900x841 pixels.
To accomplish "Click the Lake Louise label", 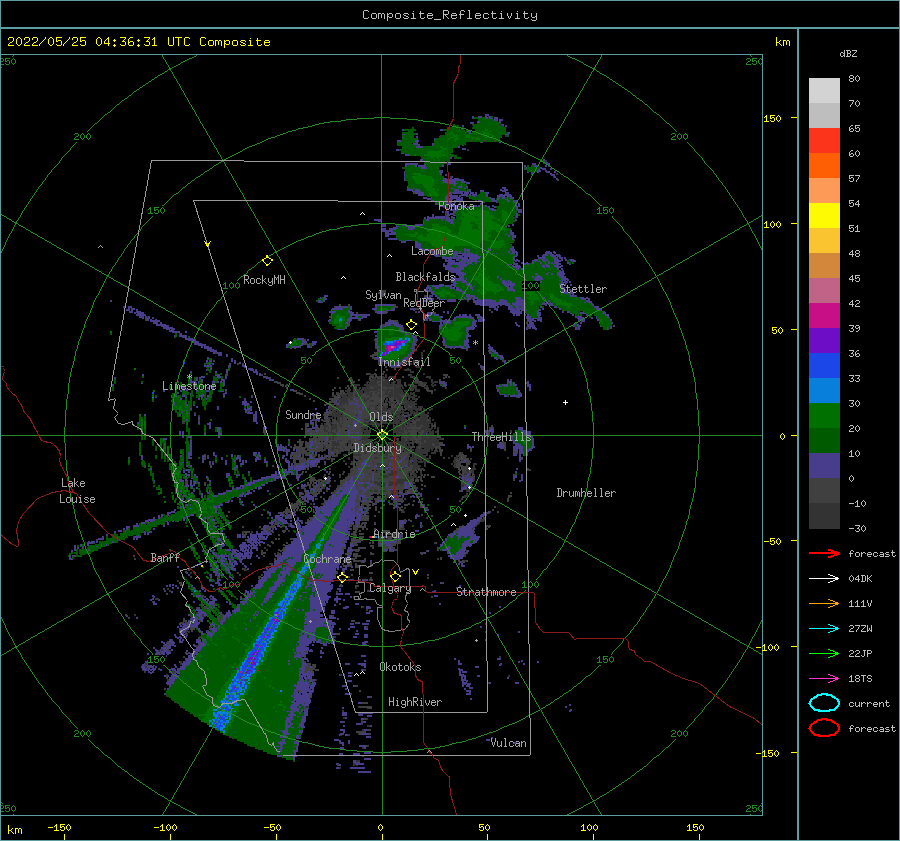I will point(77,491).
